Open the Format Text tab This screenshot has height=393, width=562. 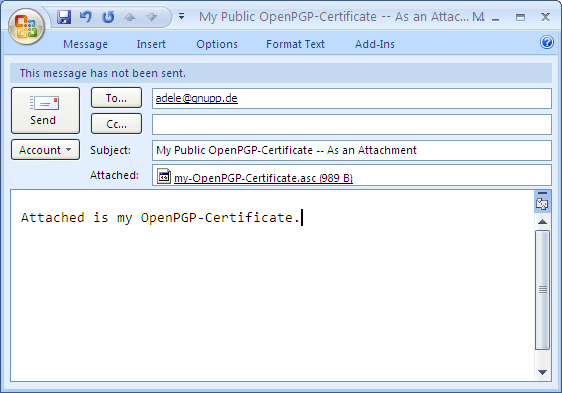point(295,44)
